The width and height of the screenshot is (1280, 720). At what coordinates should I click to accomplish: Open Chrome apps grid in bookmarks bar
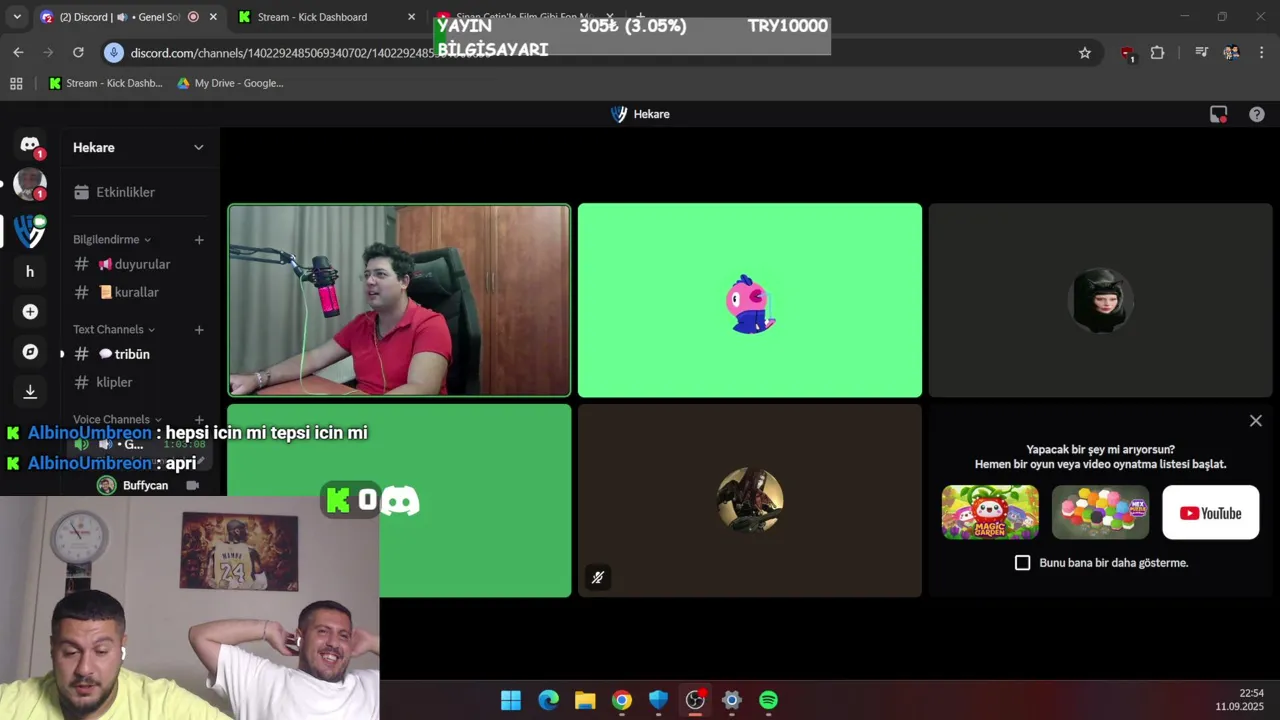[x=16, y=84]
